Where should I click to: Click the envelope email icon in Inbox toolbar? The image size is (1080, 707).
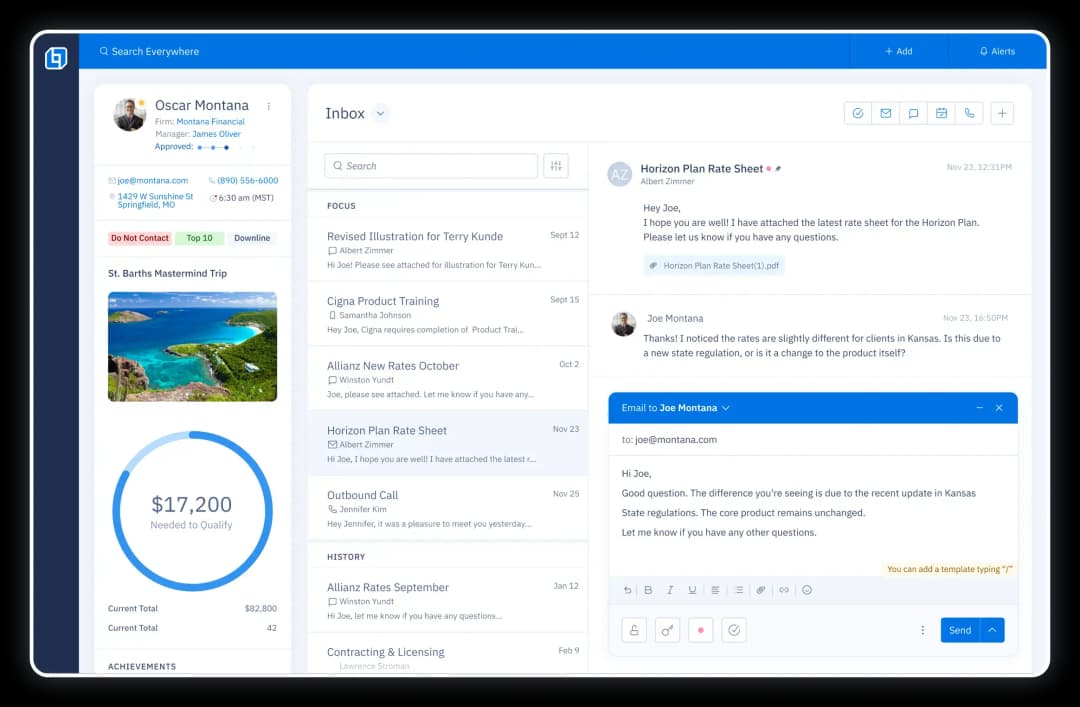pos(885,114)
